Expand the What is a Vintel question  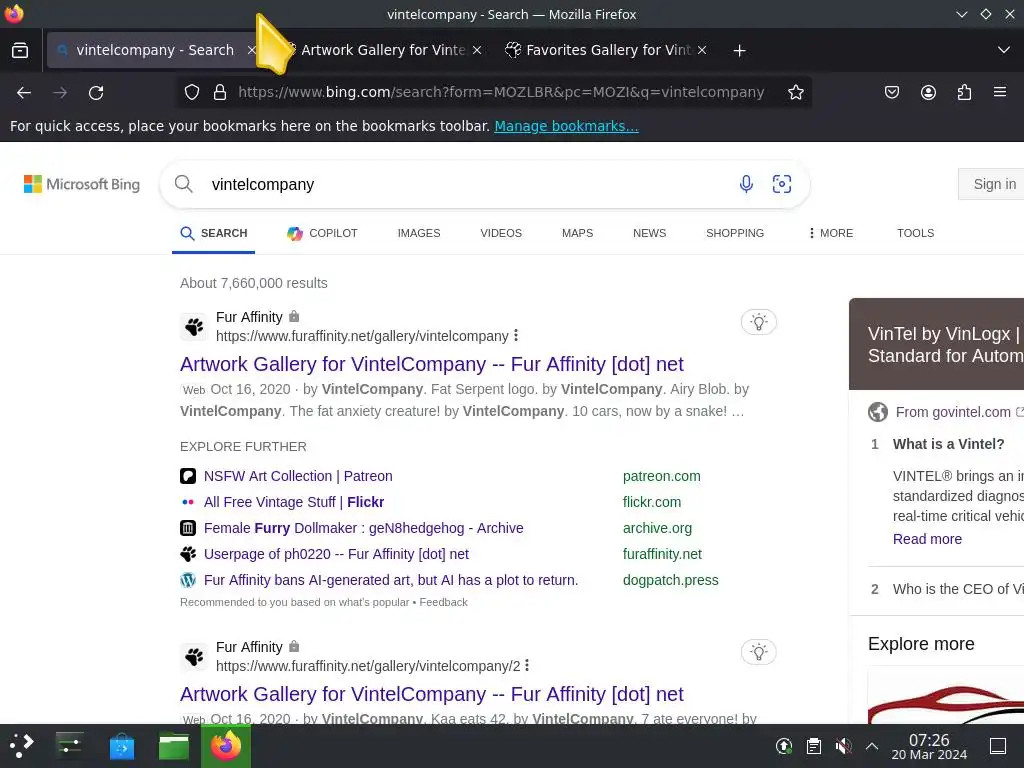tap(948, 444)
